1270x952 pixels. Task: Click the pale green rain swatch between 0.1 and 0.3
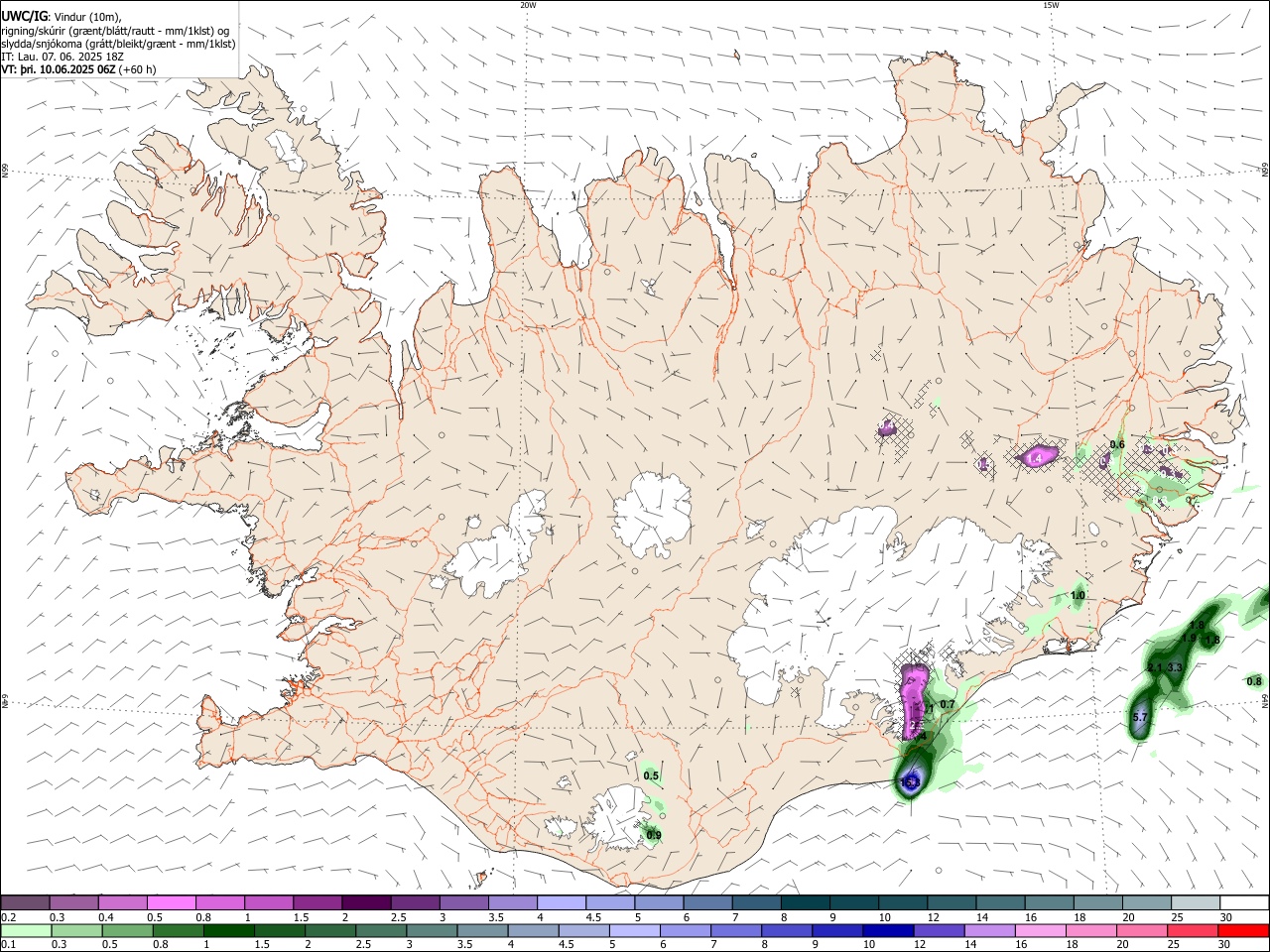[27, 931]
